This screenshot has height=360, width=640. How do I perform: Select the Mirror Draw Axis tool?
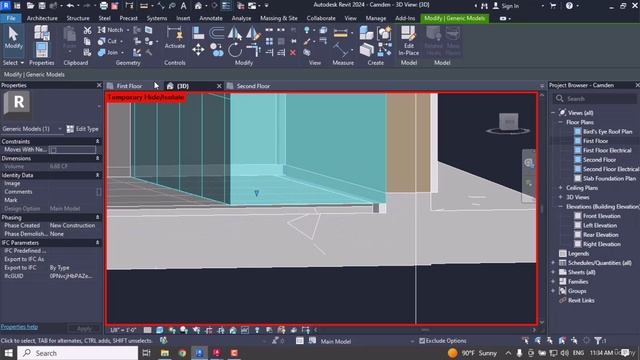tap(253, 33)
